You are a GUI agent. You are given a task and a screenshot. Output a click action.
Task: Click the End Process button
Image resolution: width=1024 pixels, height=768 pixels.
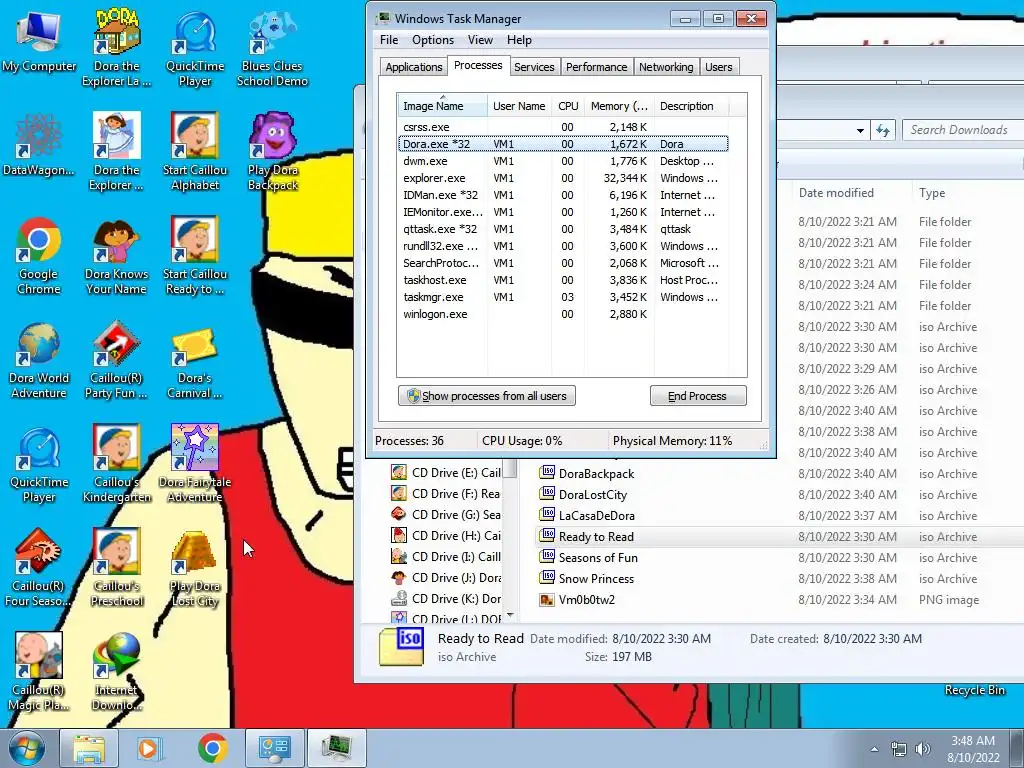click(697, 396)
